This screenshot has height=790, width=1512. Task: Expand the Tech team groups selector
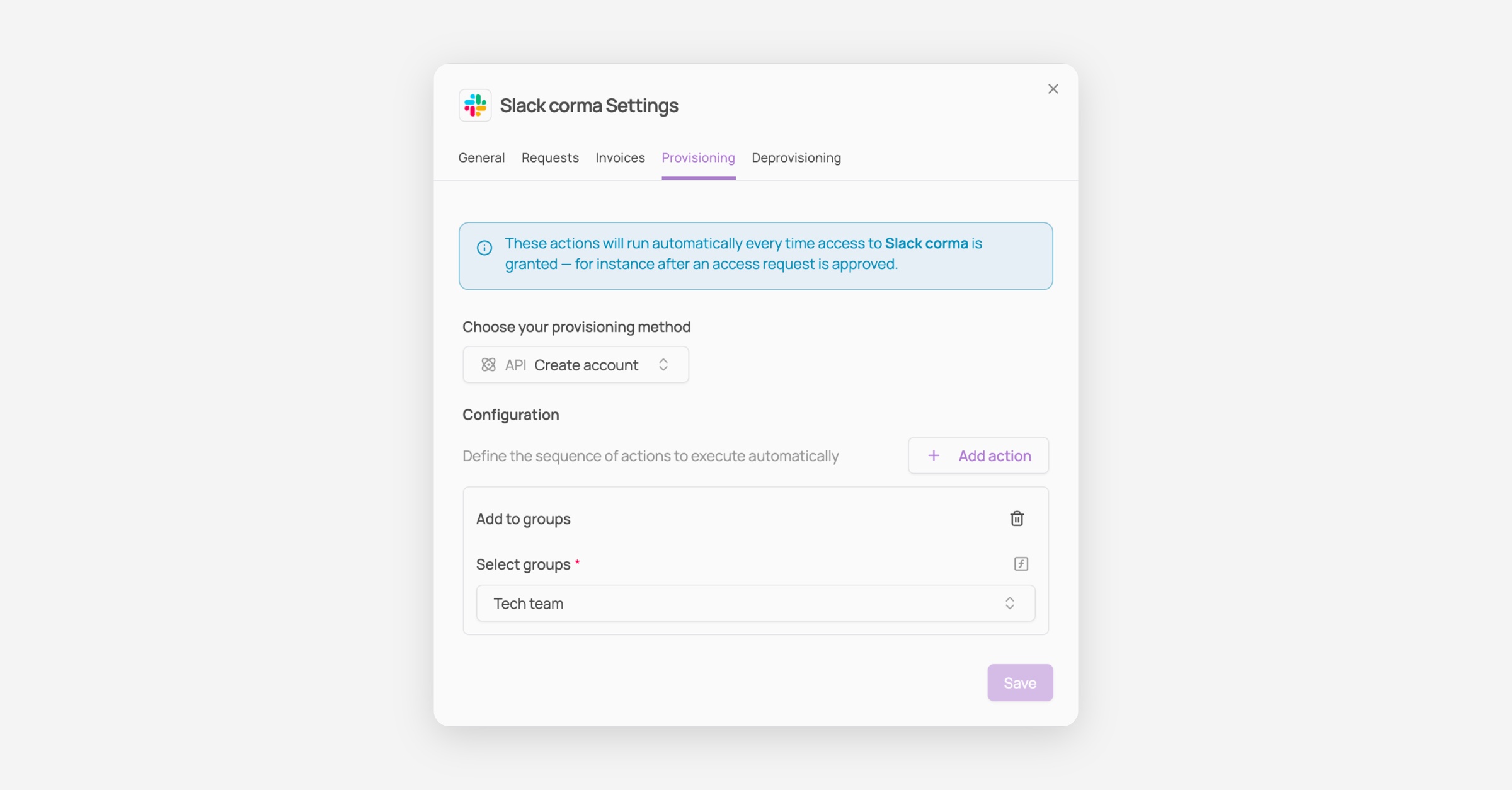point(755,603)
